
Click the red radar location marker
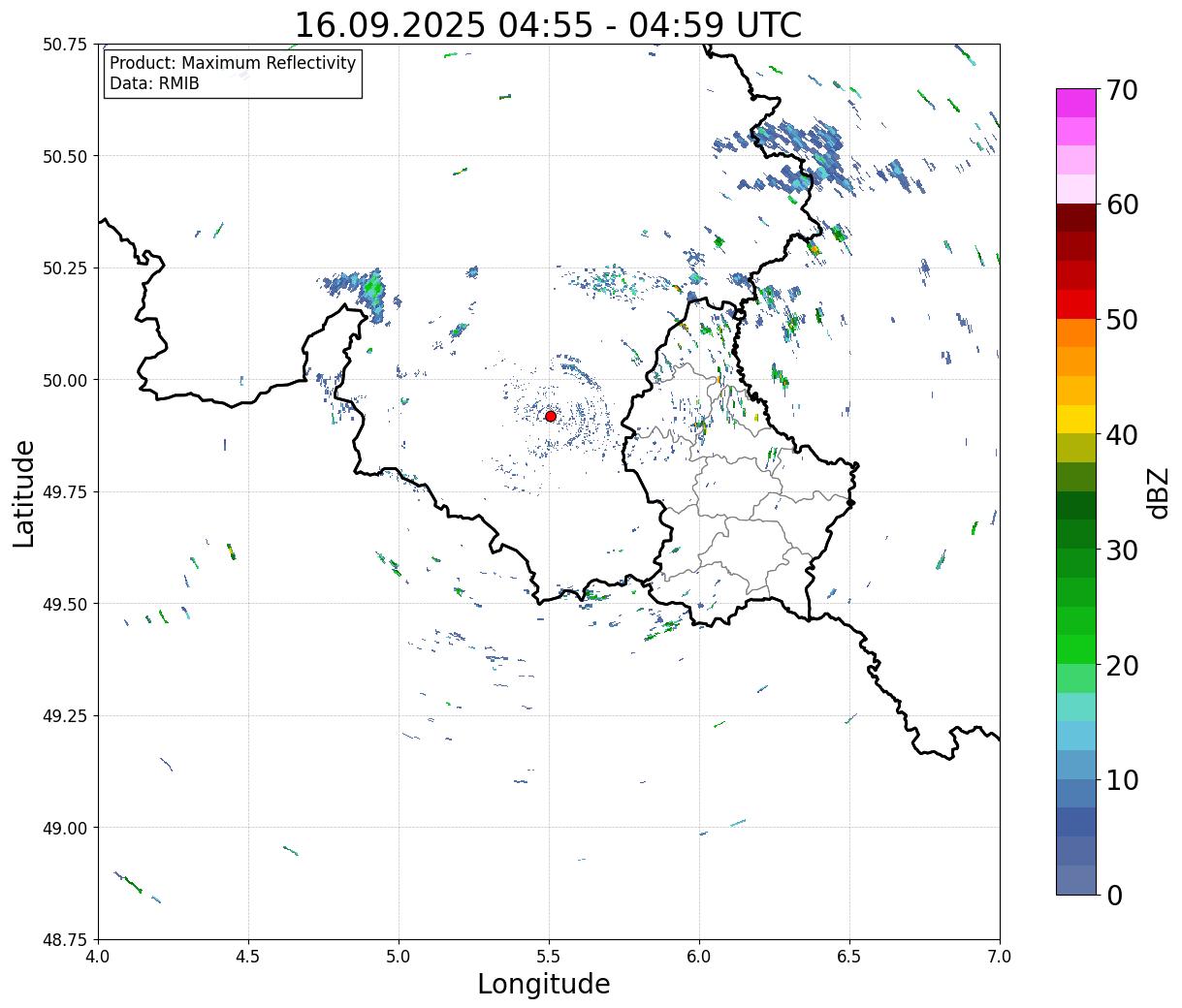pyautogui.click(x=550, y=416)
